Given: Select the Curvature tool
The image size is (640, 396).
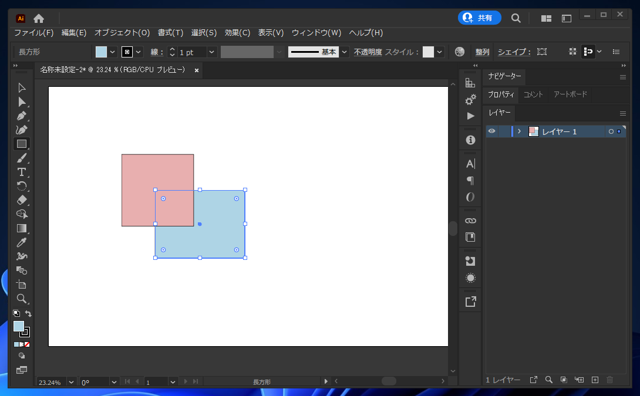Looking at the screenshot, I should click(x=22, y=130).
